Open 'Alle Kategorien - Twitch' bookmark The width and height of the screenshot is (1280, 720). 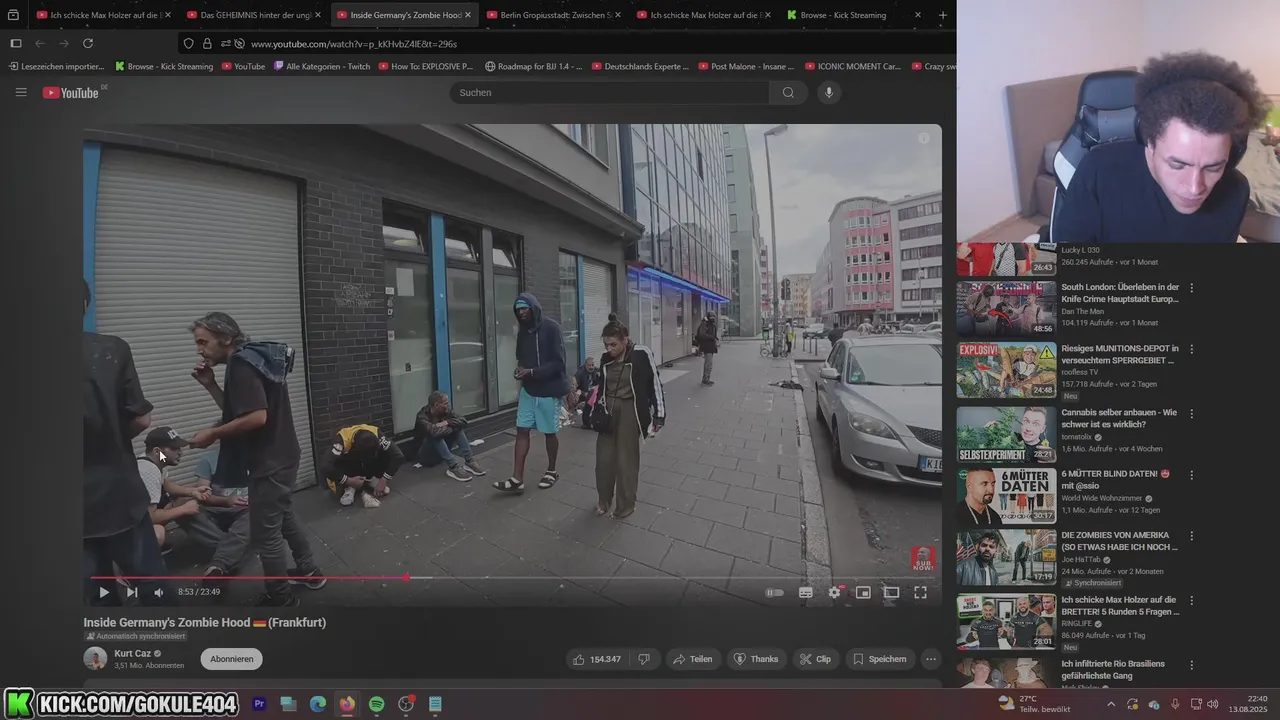point(321,66)
